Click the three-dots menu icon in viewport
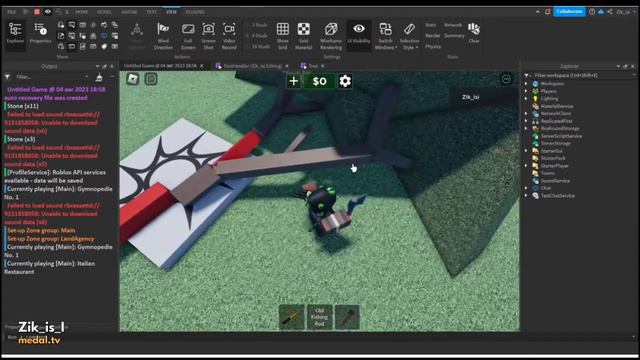Viewport: 640px width, 360px height. click(x=506, y=79)
